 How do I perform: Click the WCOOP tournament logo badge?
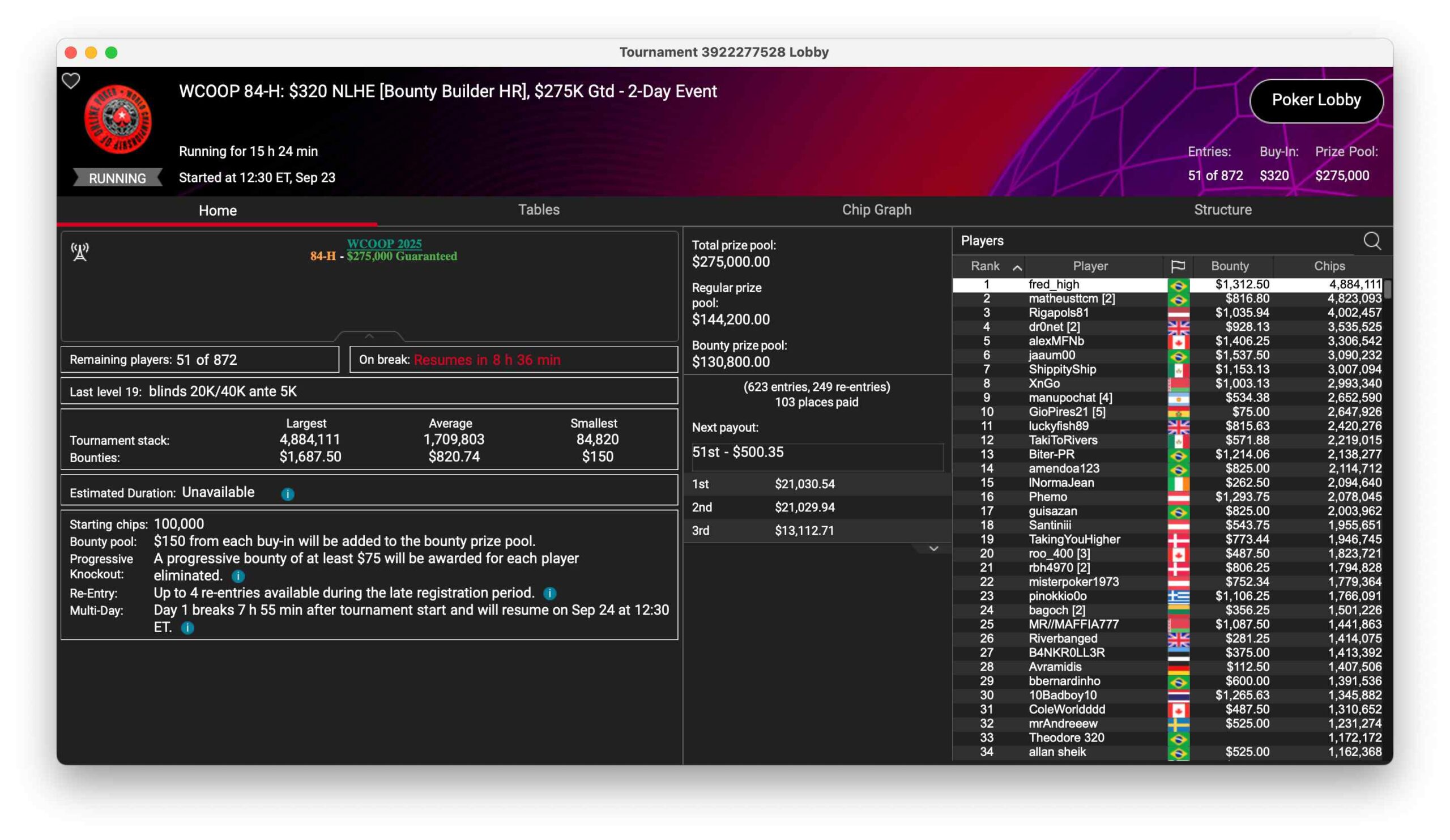[x=118, y=119]
